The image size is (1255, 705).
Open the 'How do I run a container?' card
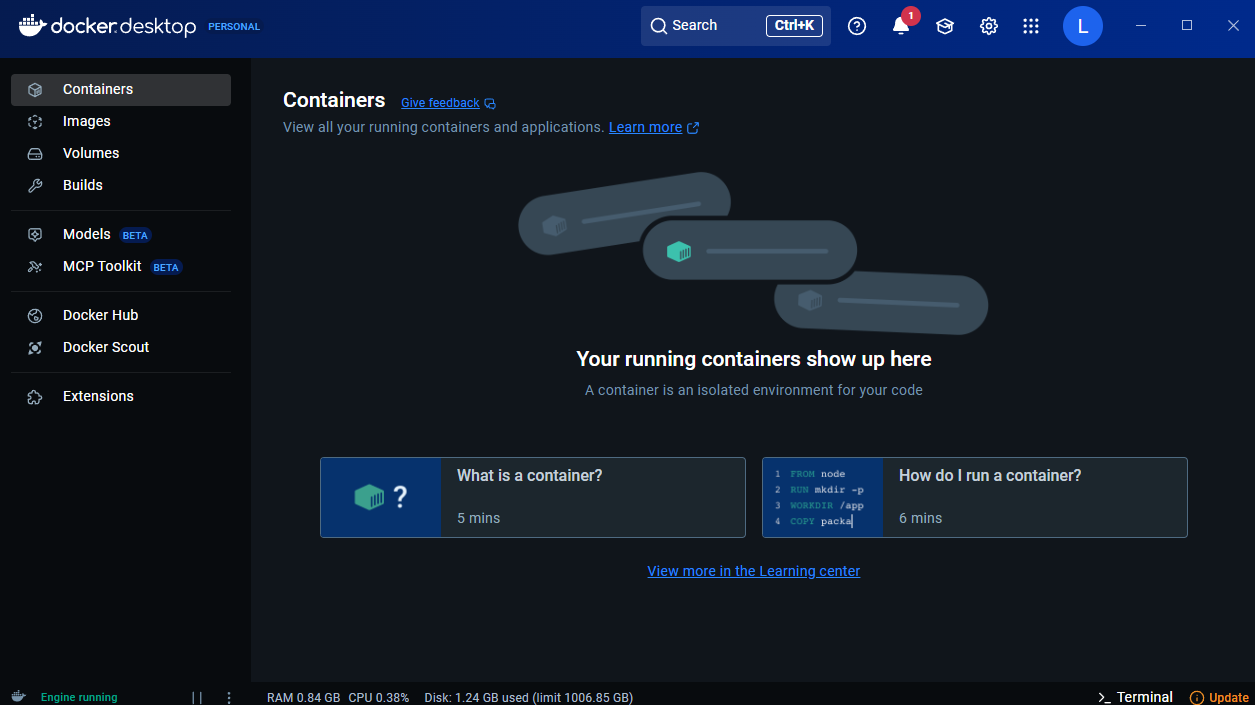point(975,498)
